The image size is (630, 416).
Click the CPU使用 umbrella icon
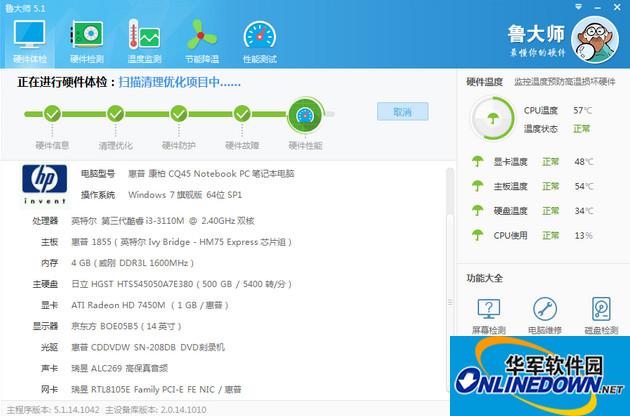point(477,235)
